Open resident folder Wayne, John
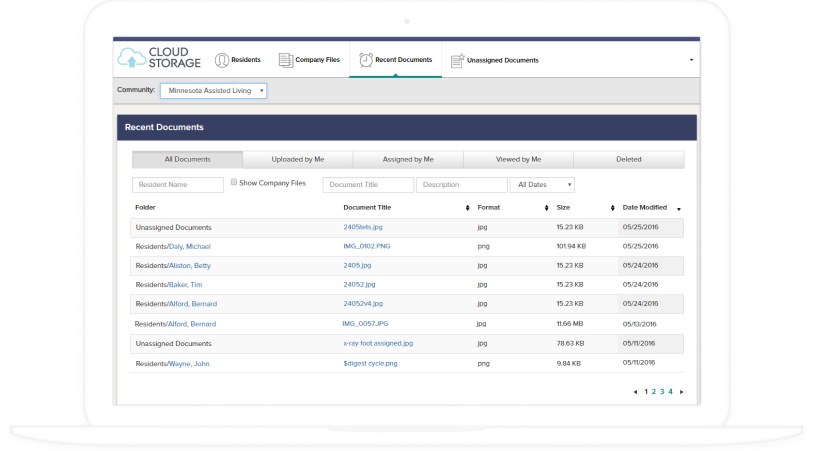The height and width of the screenshot is (451, 813). point(189,364)
